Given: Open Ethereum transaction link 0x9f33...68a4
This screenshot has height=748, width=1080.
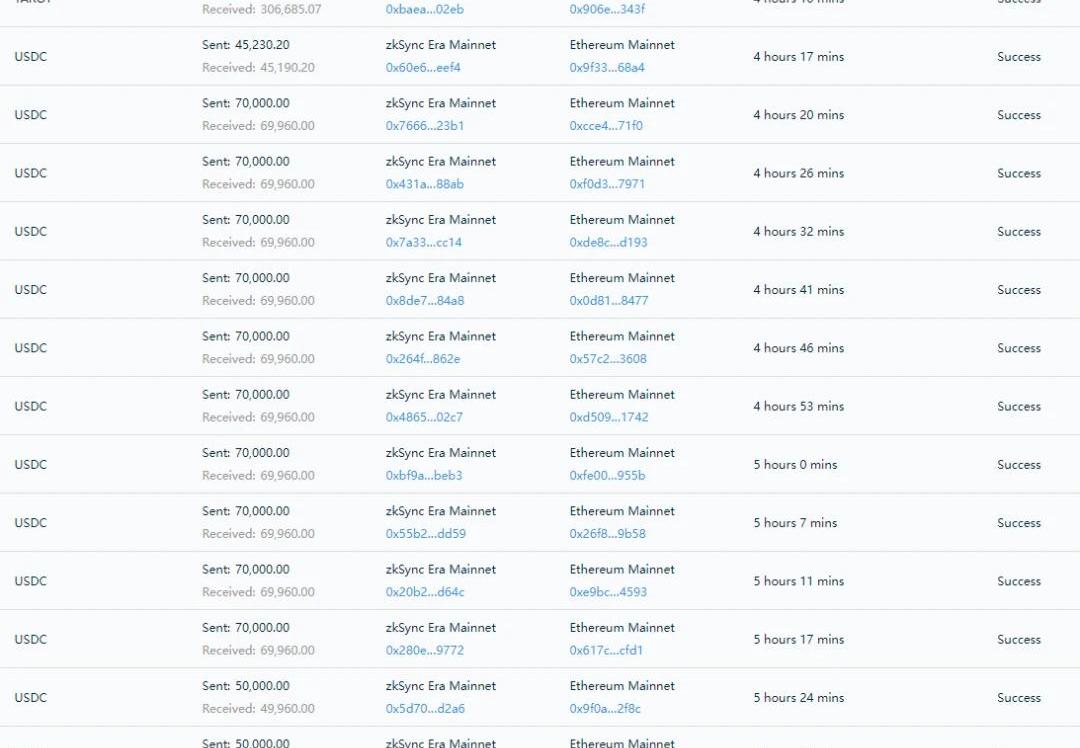Looking at the screenshot, I should pos(607,68).
